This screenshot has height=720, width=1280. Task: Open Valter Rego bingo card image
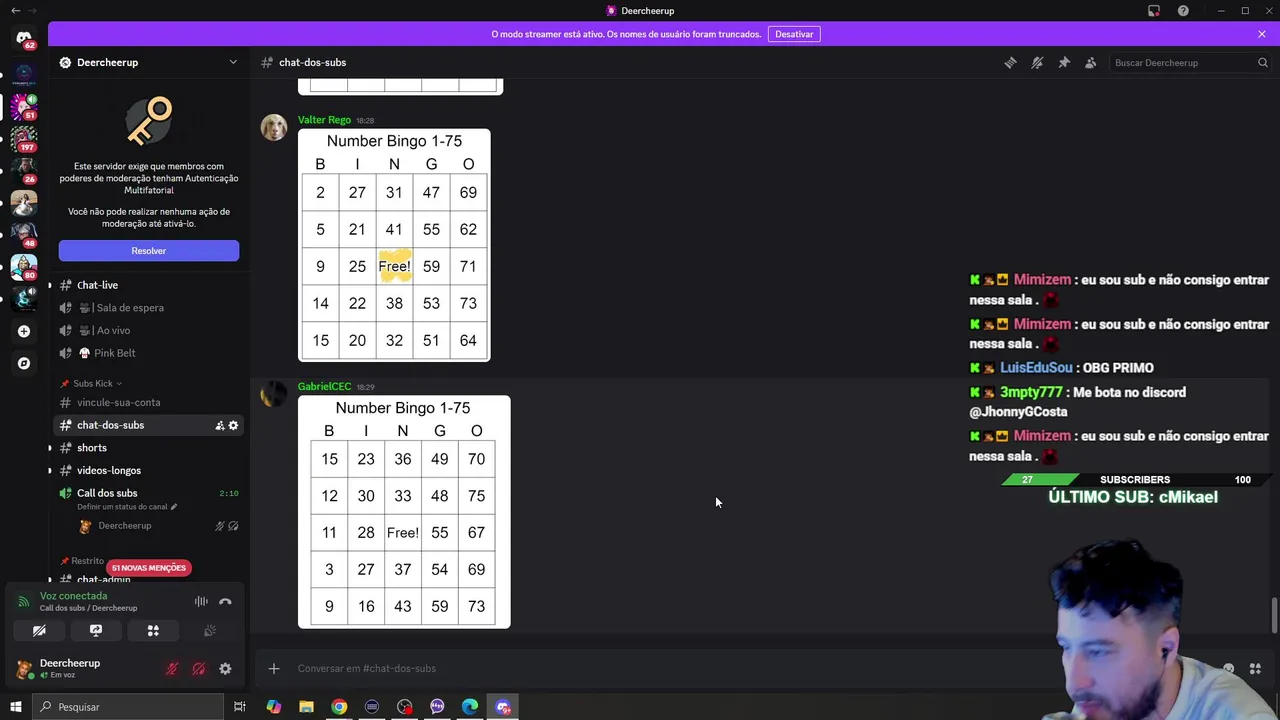394,245
